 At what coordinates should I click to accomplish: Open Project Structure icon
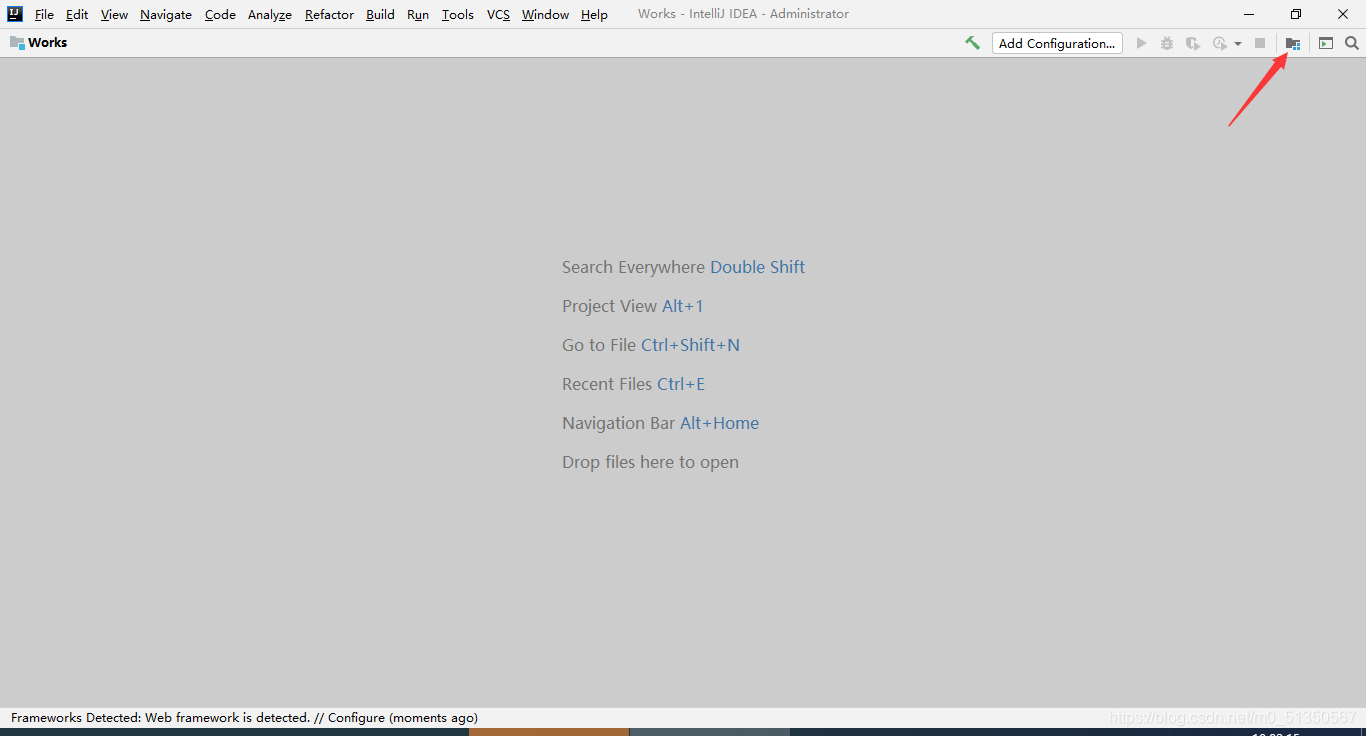click(1293, 43)
